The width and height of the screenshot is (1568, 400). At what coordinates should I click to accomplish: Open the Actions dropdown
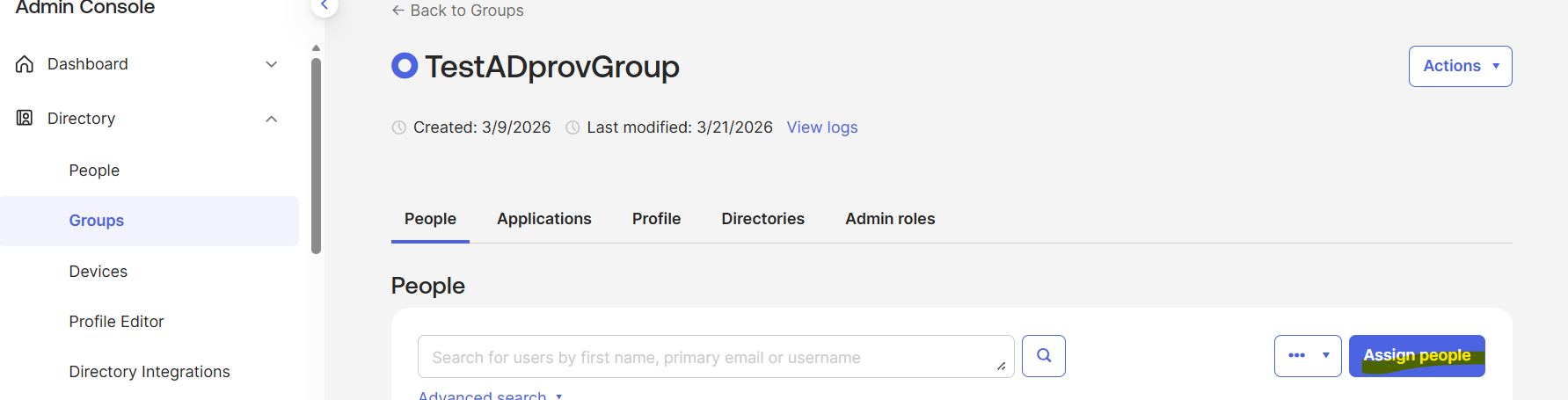pyautogui.click(x=1460, y=66)
